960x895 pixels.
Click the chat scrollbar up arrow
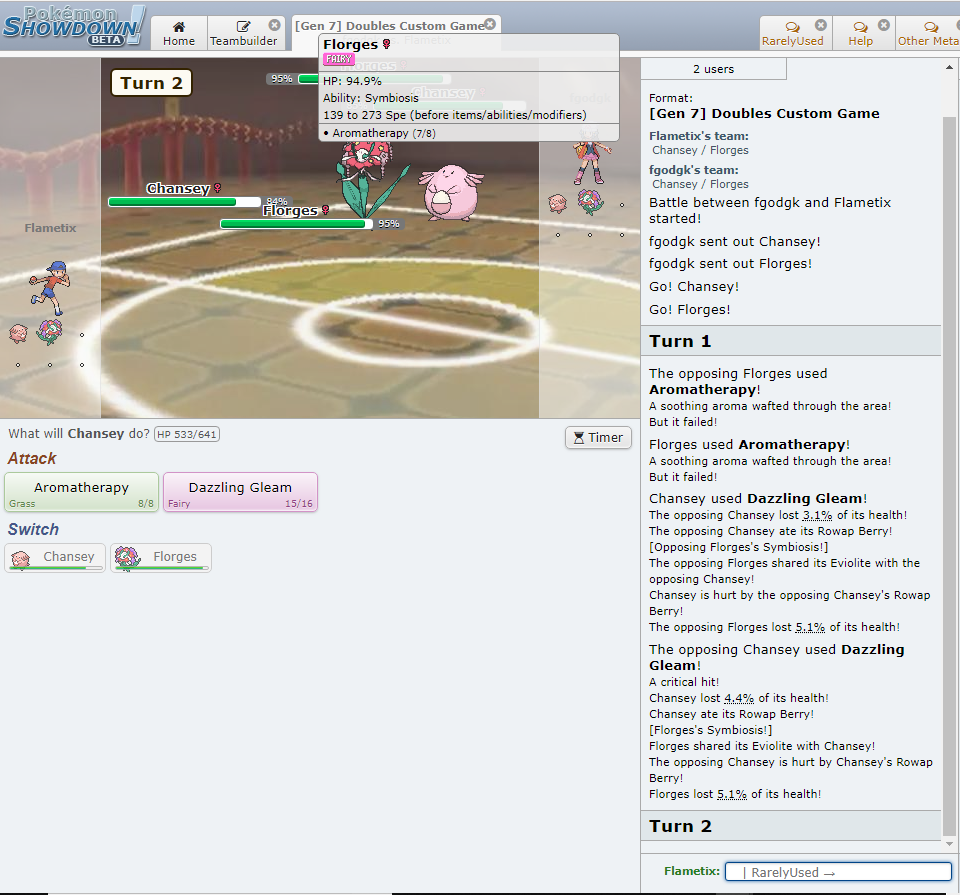949,67
